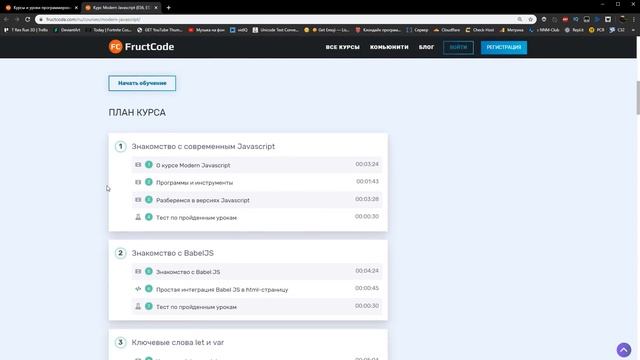Open the 'GET YouTube Thum...' bookmark

point(160,30)
